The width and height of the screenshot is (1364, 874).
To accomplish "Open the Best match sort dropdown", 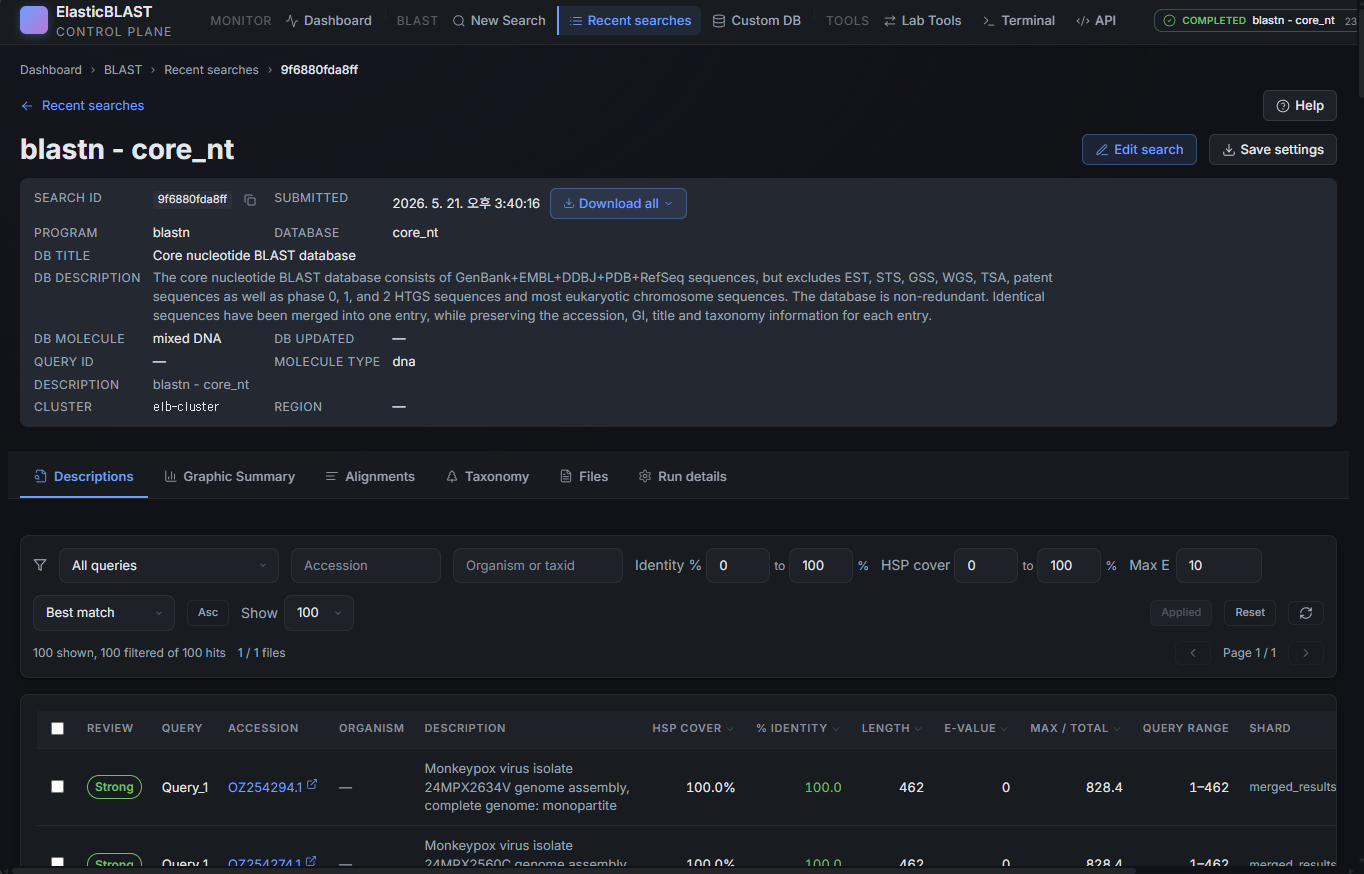I will [x=104, y=613].
